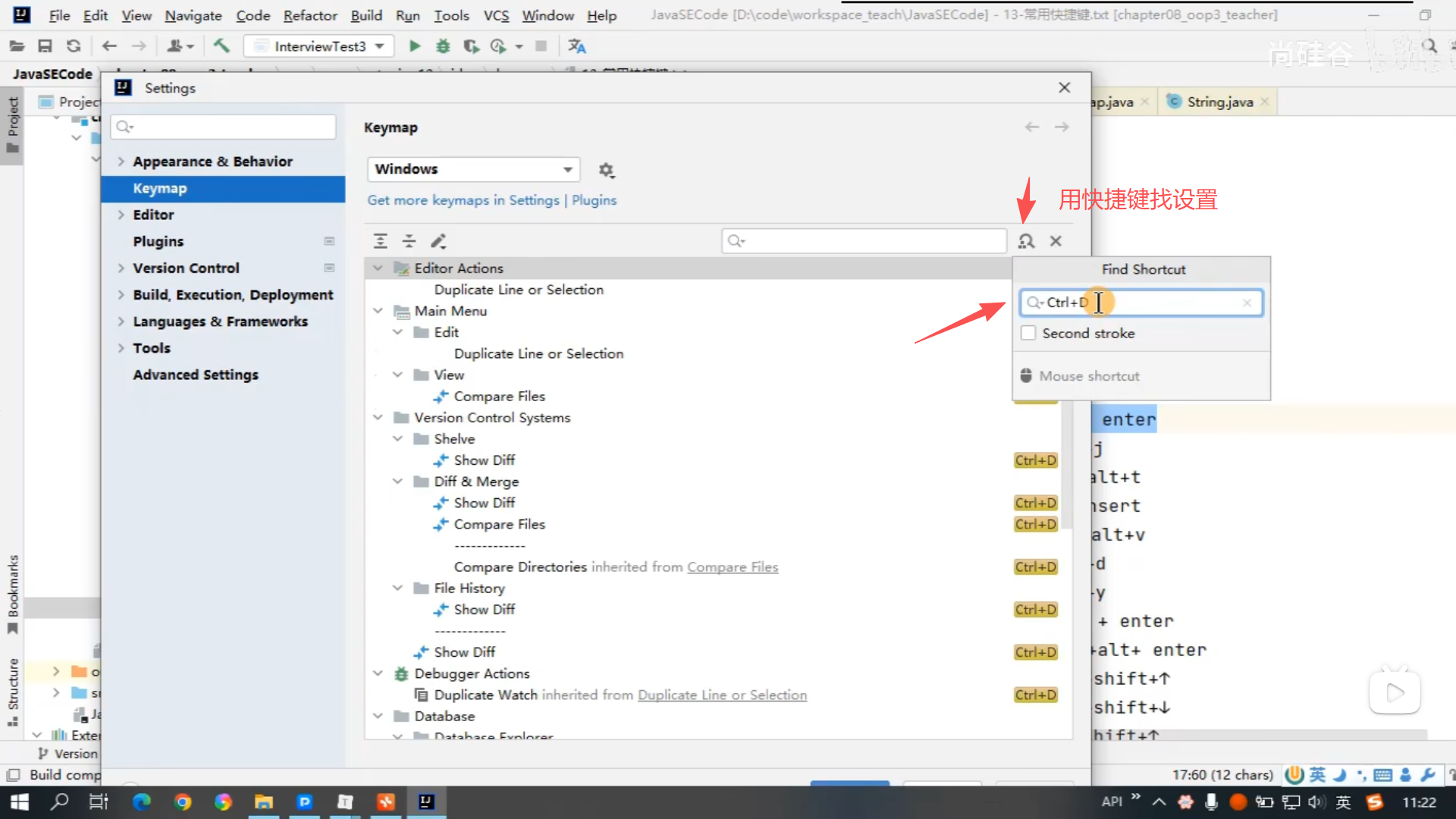Open Chrome from the Windows taskbar
Viewport: 1456px width, 819px height.
[182, 802]
